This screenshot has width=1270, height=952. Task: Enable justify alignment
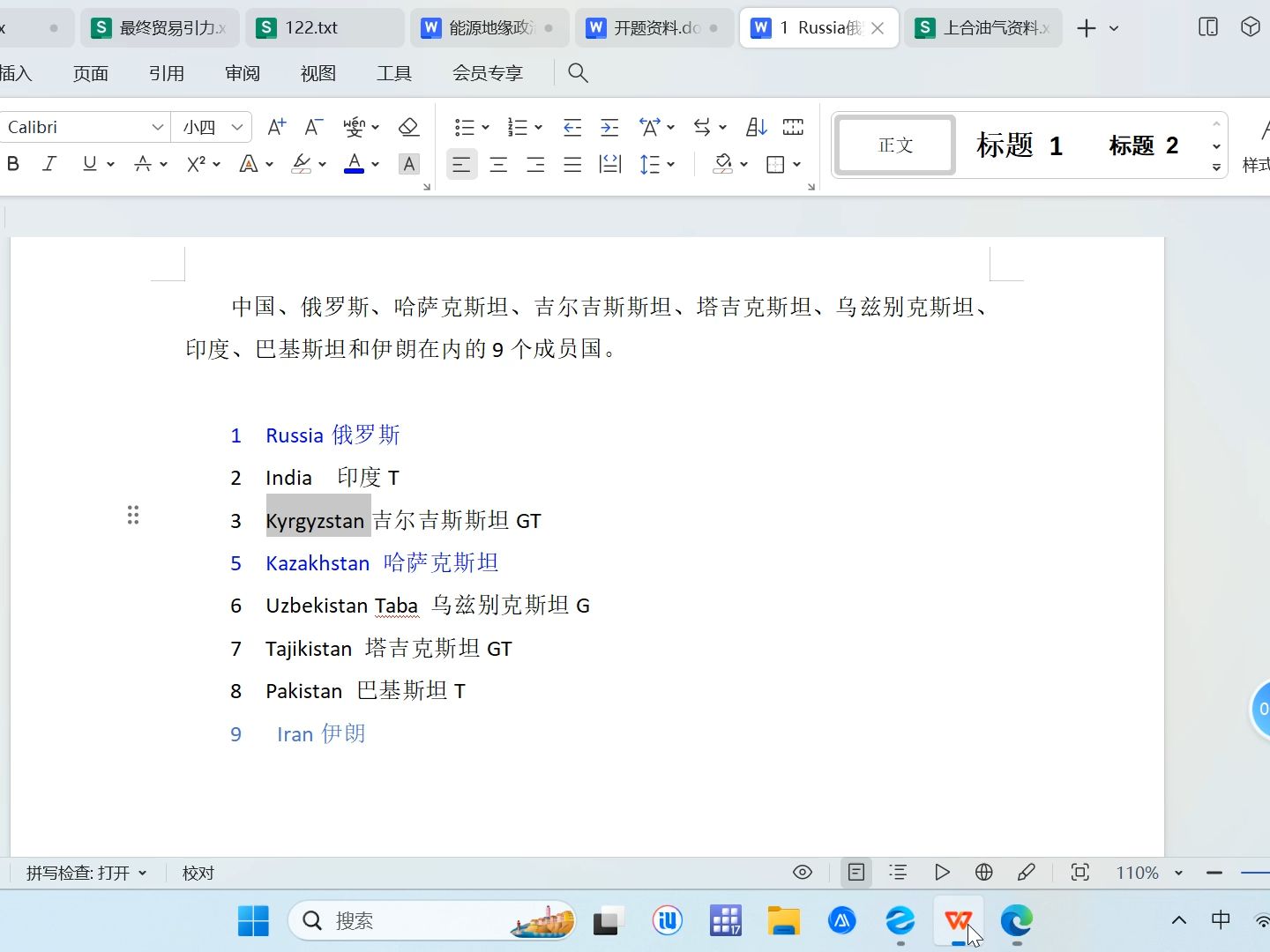point(571,164)
